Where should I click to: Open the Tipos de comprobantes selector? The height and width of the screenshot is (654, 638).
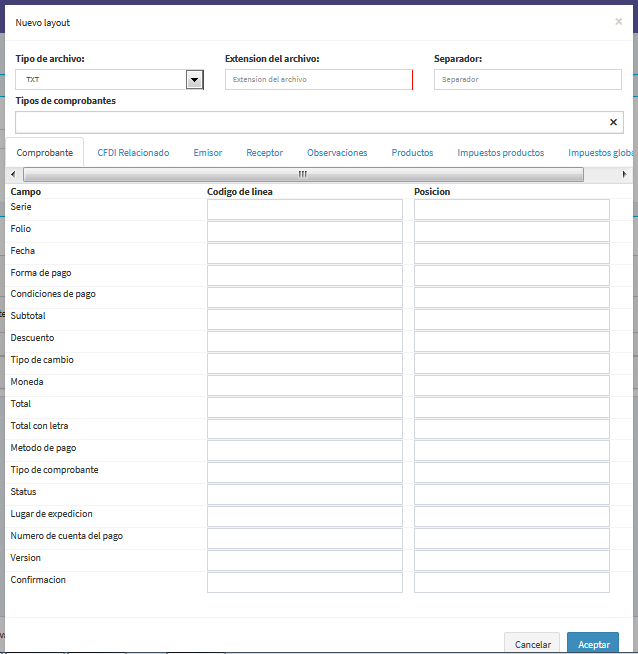coord(310,122)
